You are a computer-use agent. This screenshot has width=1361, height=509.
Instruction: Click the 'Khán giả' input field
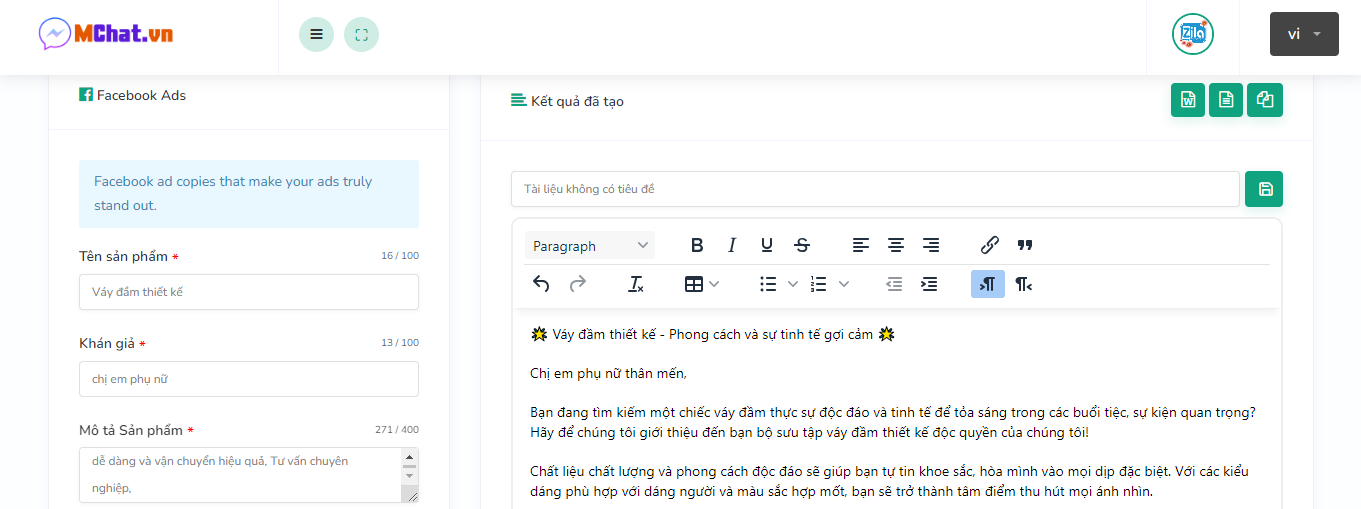tap(249, 379)
